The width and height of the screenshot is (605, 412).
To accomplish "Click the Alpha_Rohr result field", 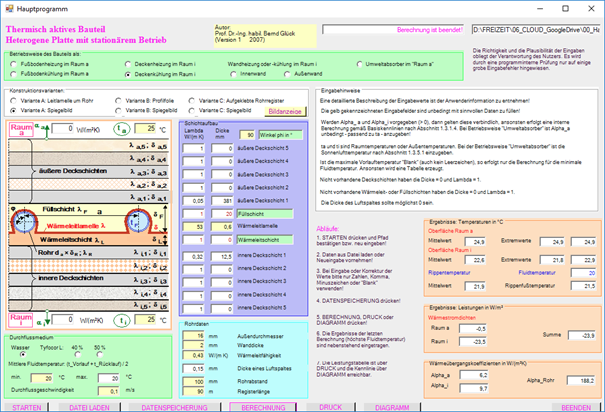I will click(581, 380).
